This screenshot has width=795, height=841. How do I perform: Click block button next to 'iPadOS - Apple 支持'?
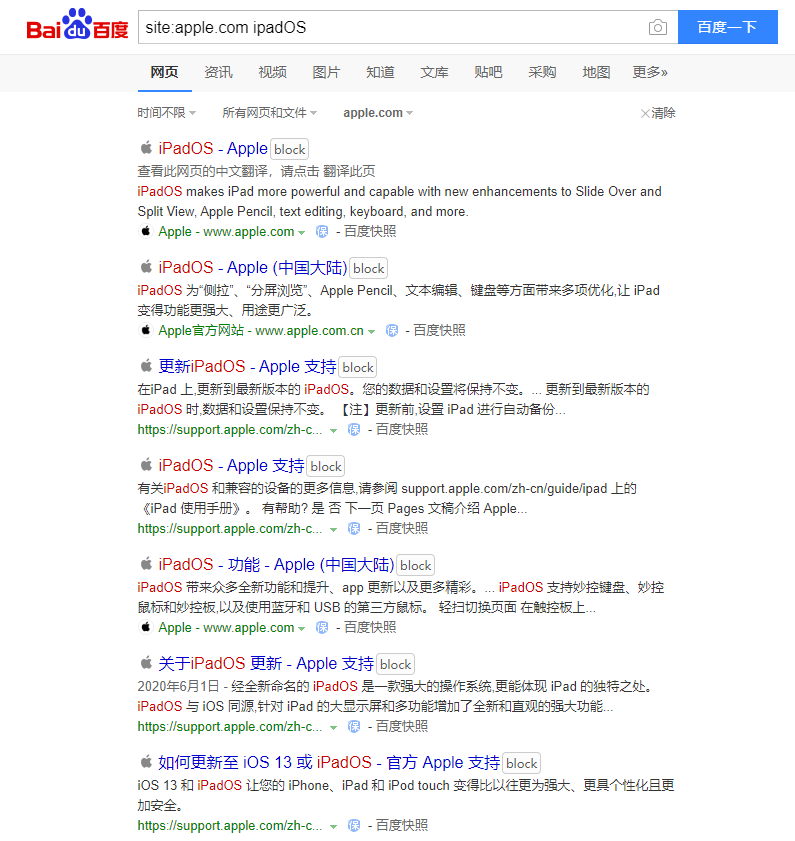pyautogui.click(x=326, y=467)
